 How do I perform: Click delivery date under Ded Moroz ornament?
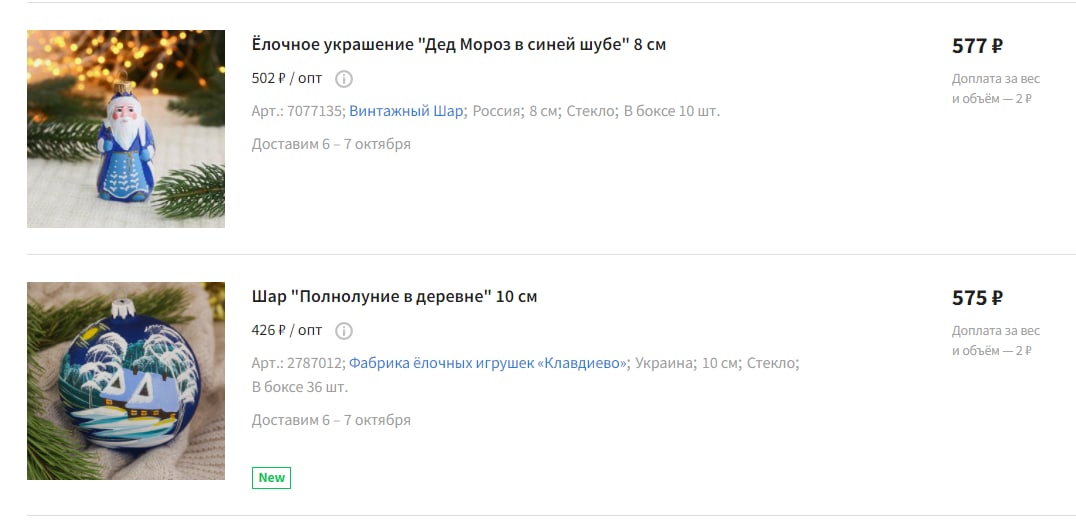331,144
